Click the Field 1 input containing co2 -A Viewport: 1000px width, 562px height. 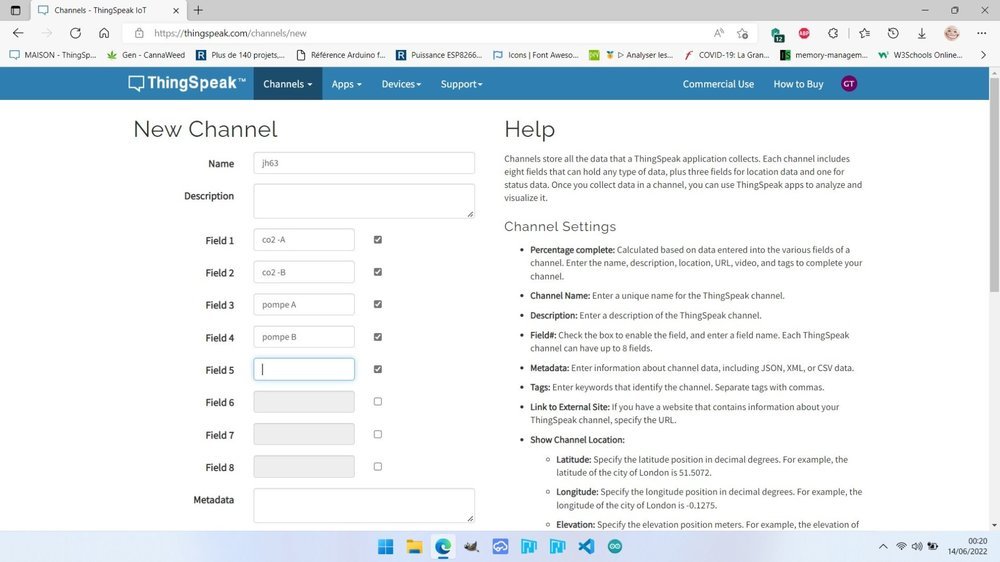click(x=304, y=240)
